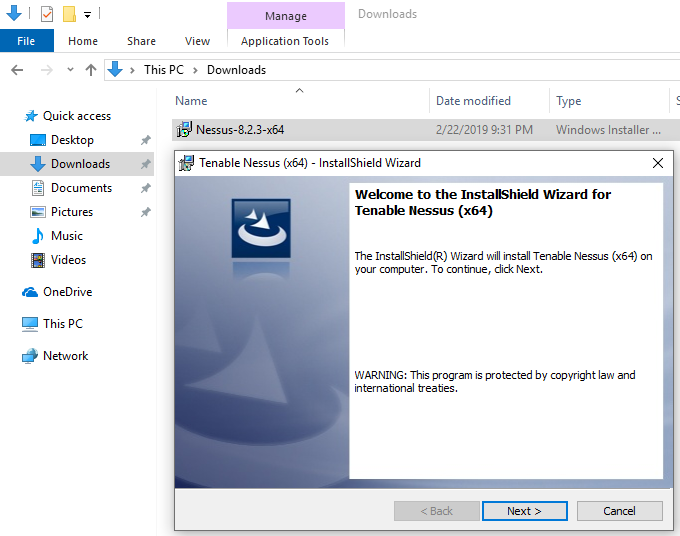This screenshot has height=536, width=680.
Task: Open Documents in the navigation pane
Action: tap(82, 188)
